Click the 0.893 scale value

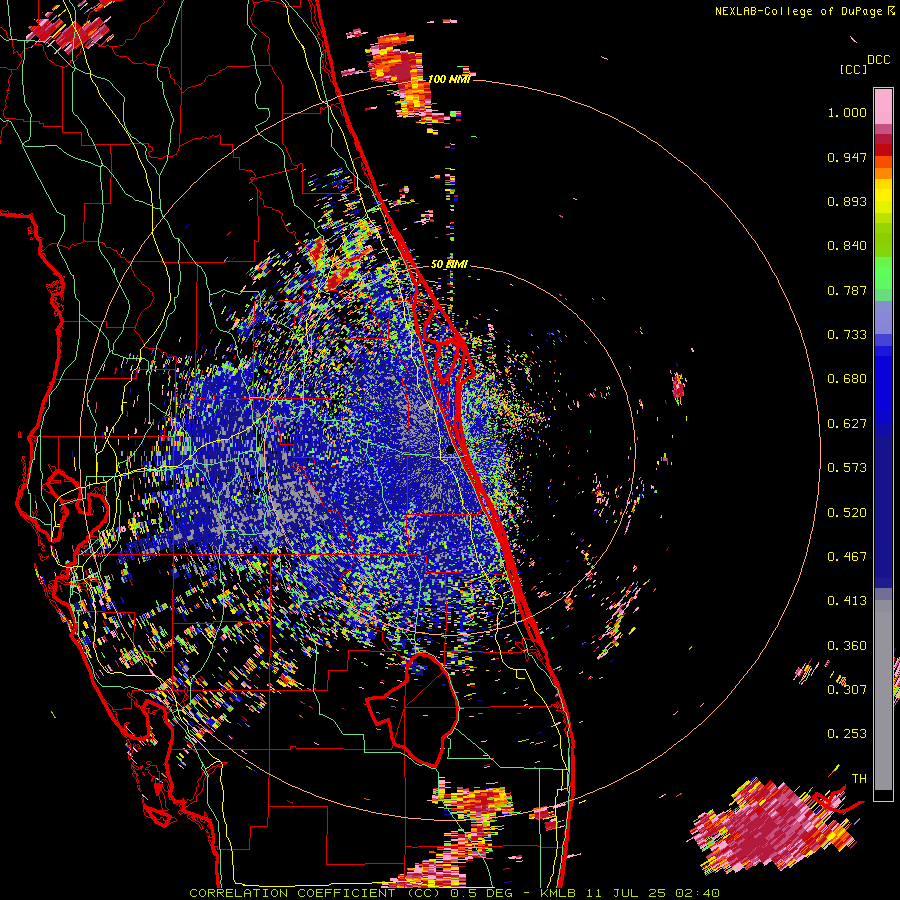847,201
